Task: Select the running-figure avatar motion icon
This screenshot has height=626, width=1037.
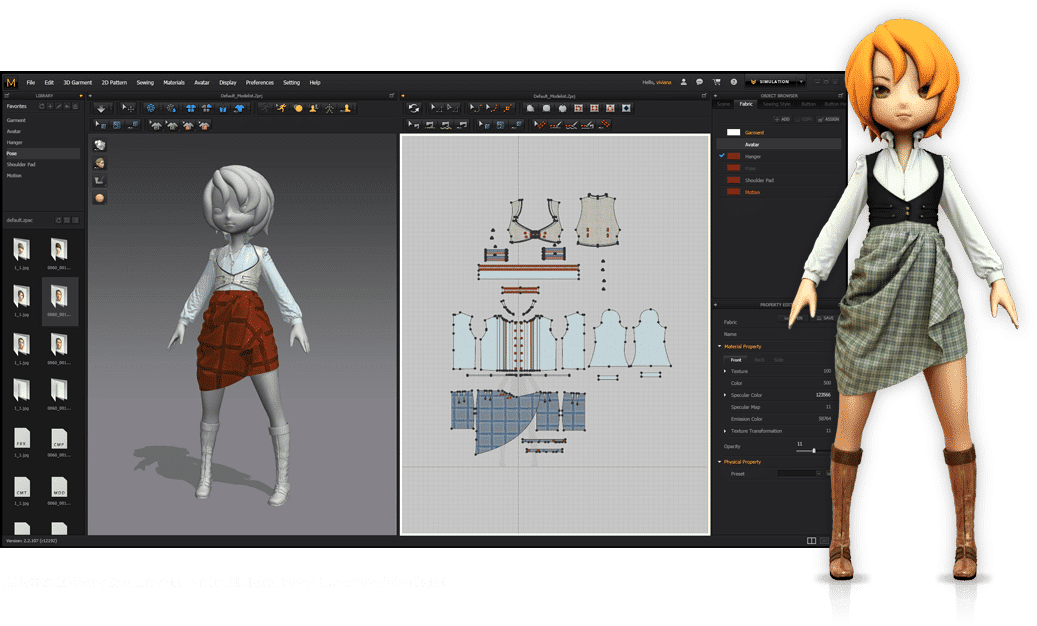Action: (x=282, y=108)
